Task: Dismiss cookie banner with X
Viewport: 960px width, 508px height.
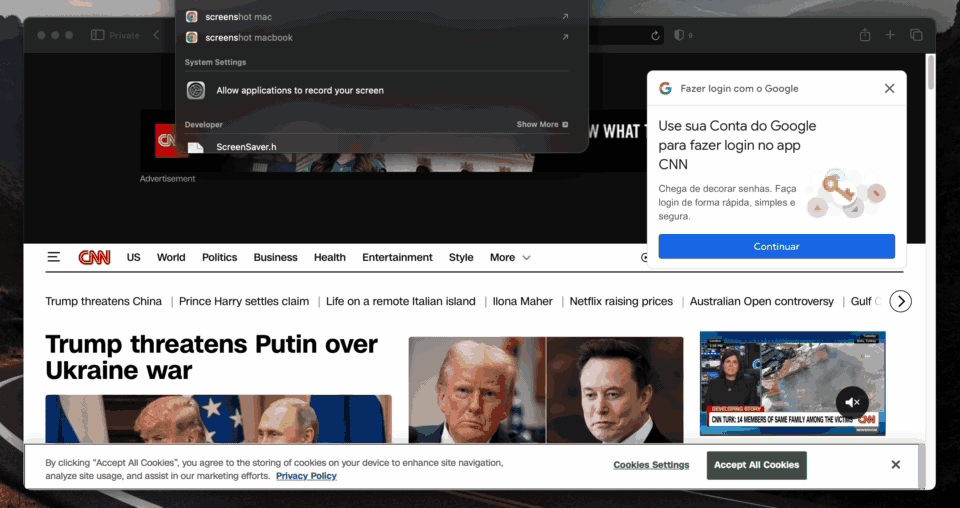Action: coord(896,465)
